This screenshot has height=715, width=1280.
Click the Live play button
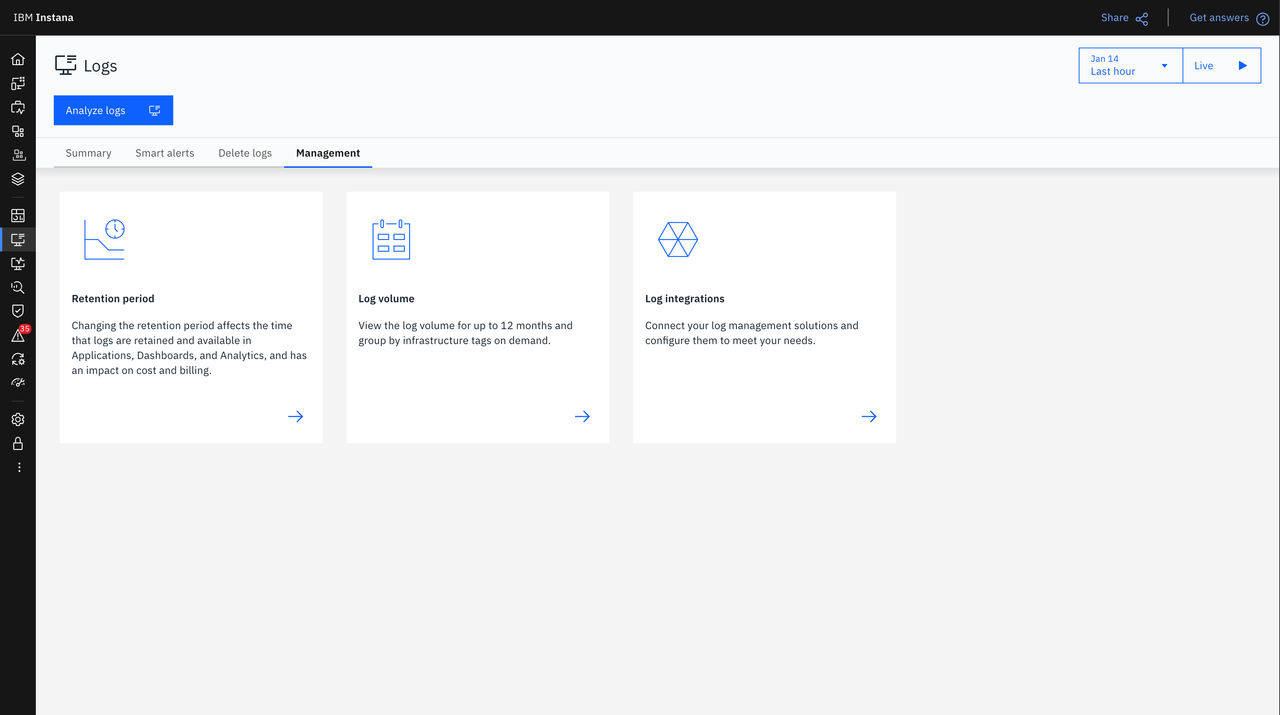1221,65
